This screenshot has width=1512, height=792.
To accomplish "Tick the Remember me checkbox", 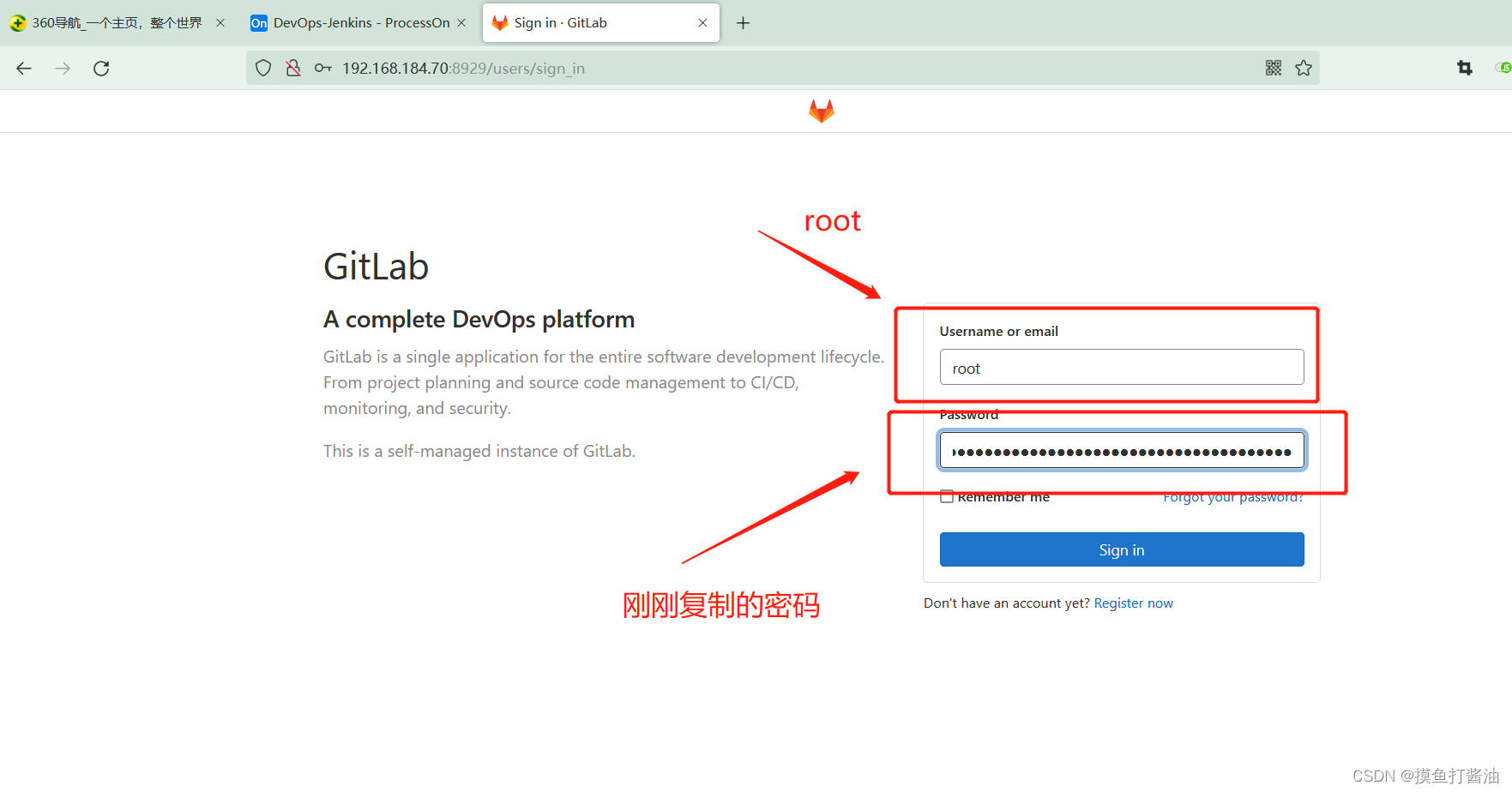I will click(947, 496).
